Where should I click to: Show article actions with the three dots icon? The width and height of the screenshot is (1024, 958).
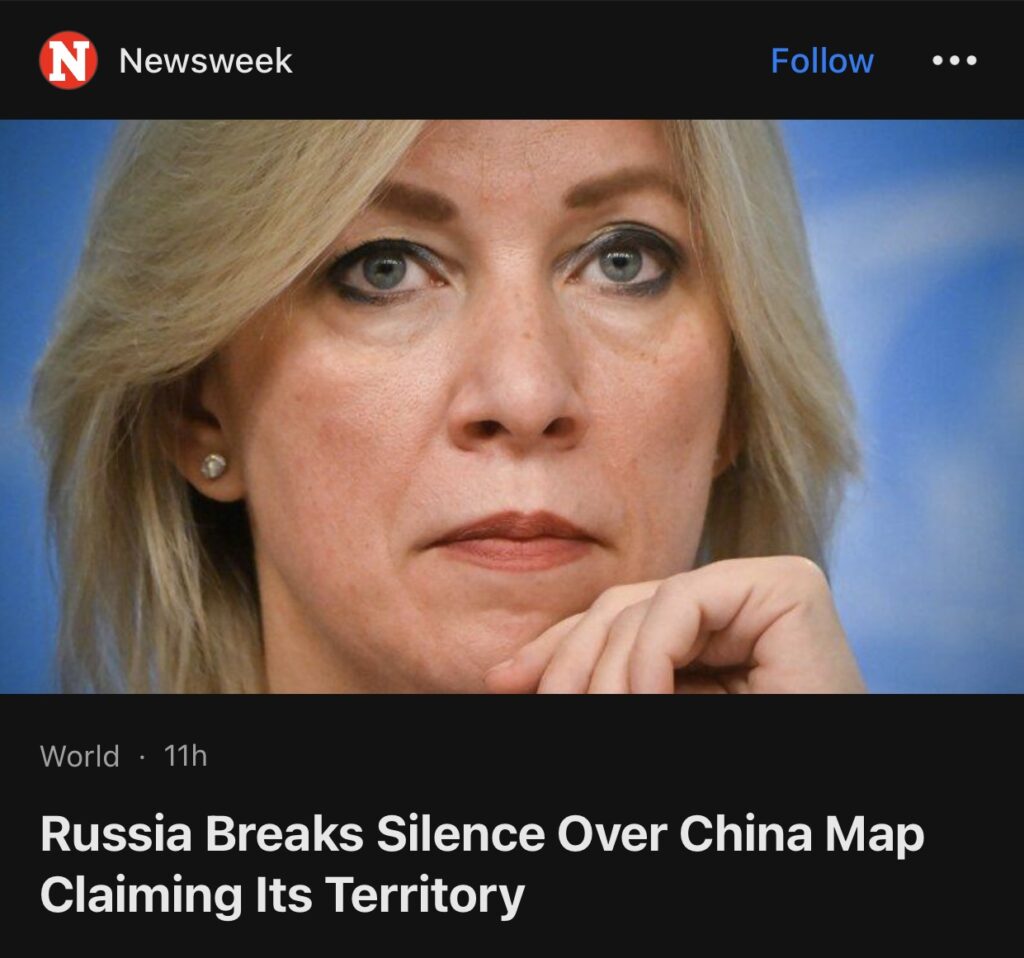pos(955,61)
